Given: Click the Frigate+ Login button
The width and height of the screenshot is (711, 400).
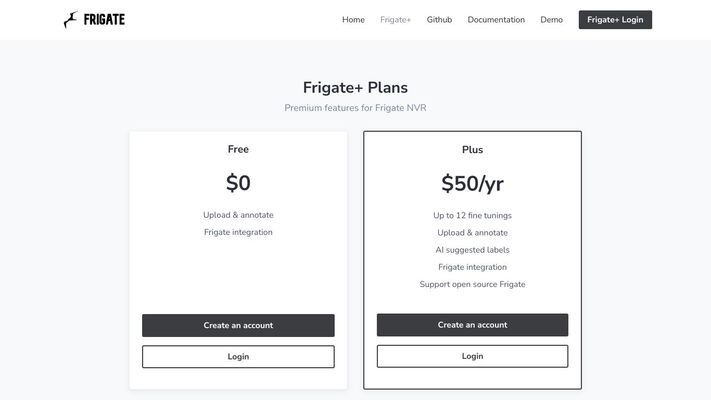Looking at the screenshot, I should [615, 20].
